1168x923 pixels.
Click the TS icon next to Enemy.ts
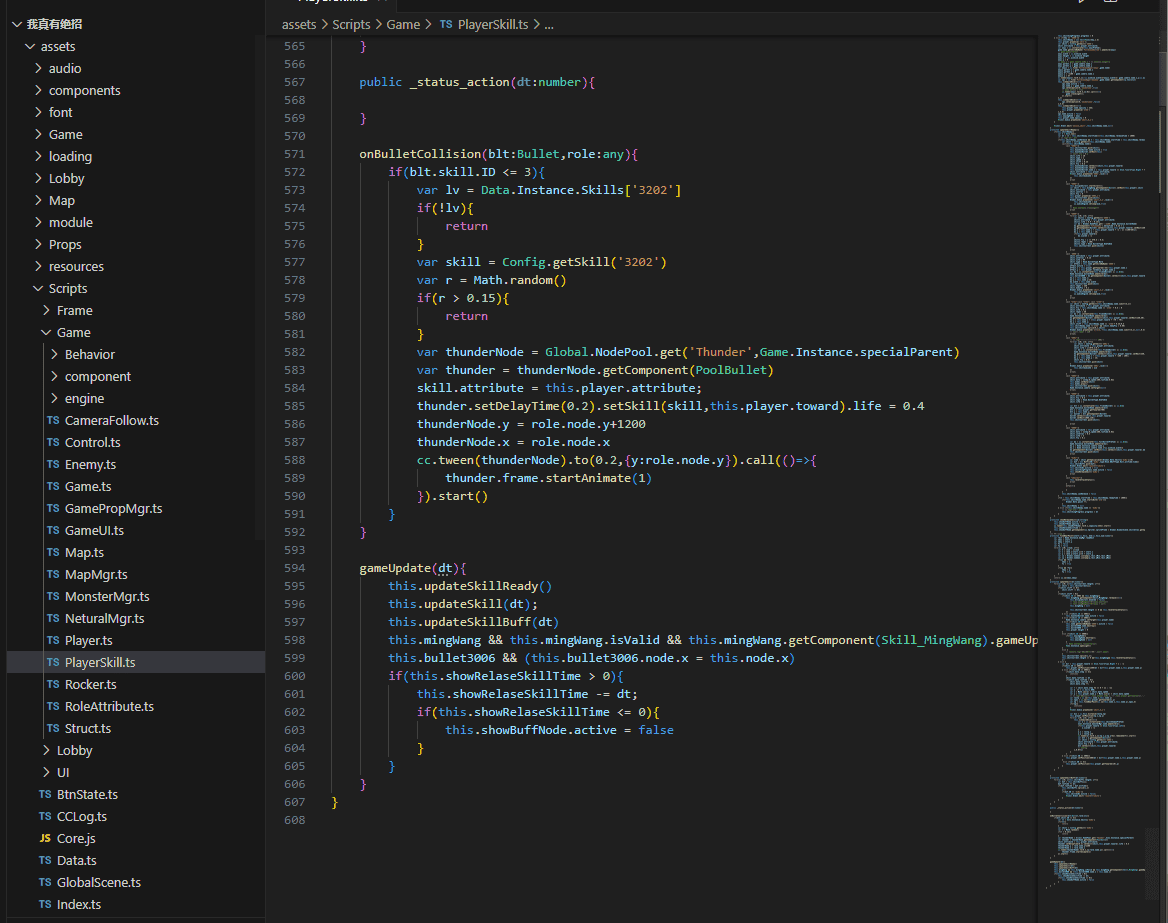53,465
